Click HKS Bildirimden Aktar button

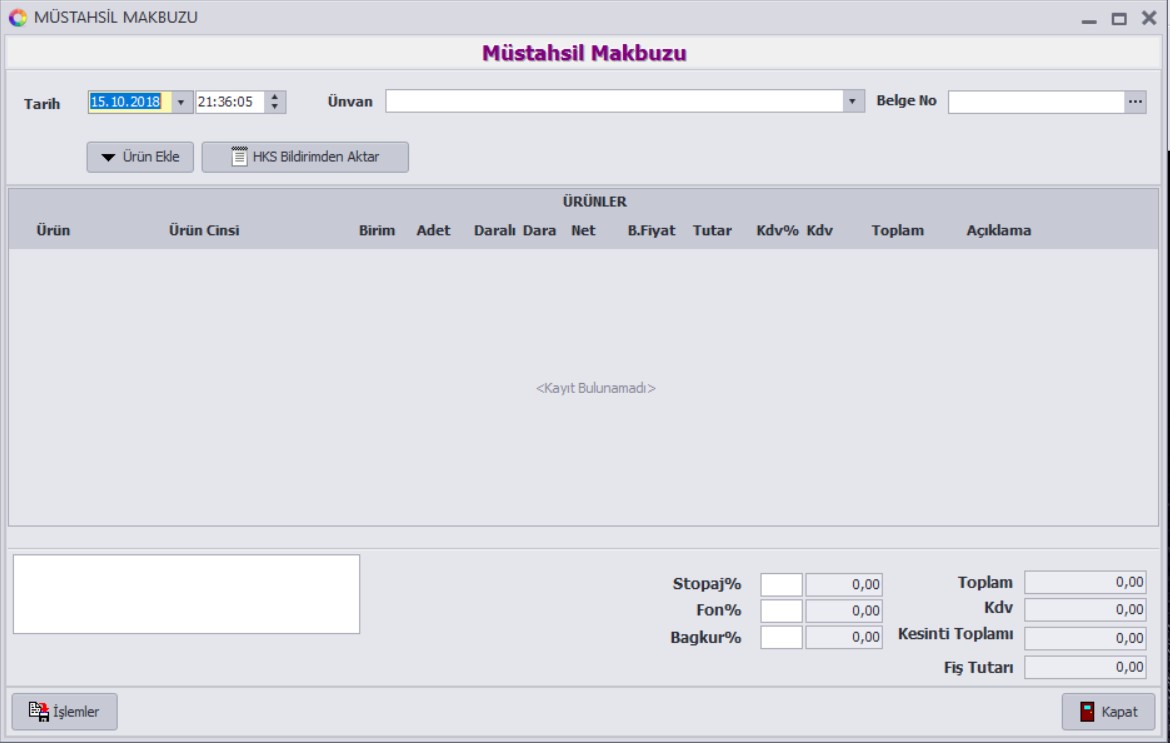point(305,157)
